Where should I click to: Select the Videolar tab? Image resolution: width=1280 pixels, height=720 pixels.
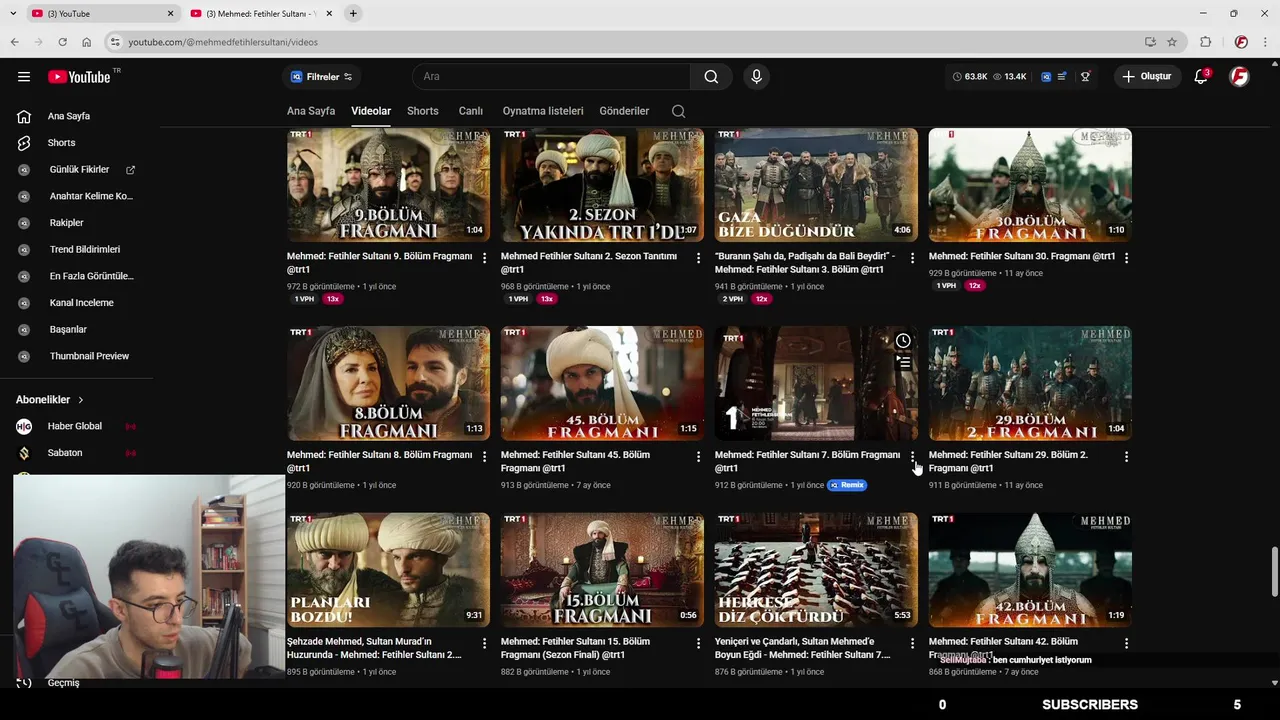(x=371, y=111)
